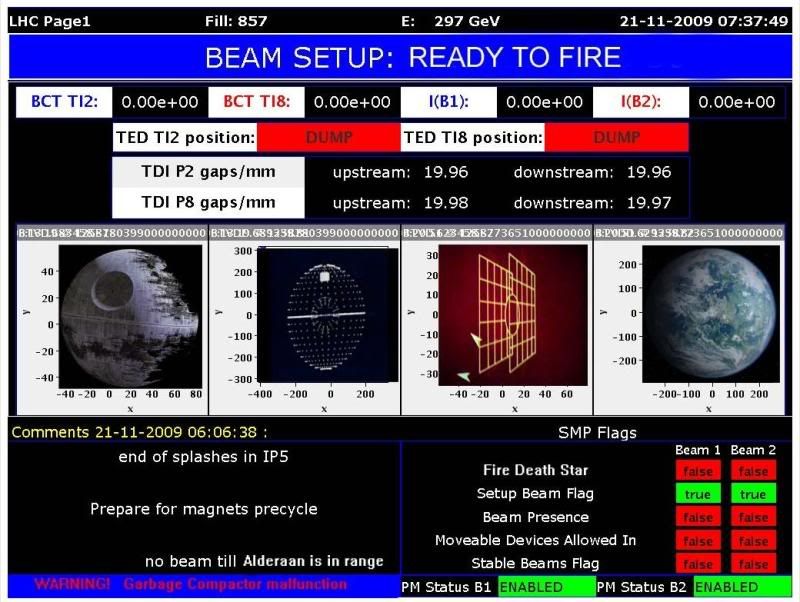Select the LHC Page1 title text
Image resolution: width=800 pixels, height=602 pixels.
[49, 21]
